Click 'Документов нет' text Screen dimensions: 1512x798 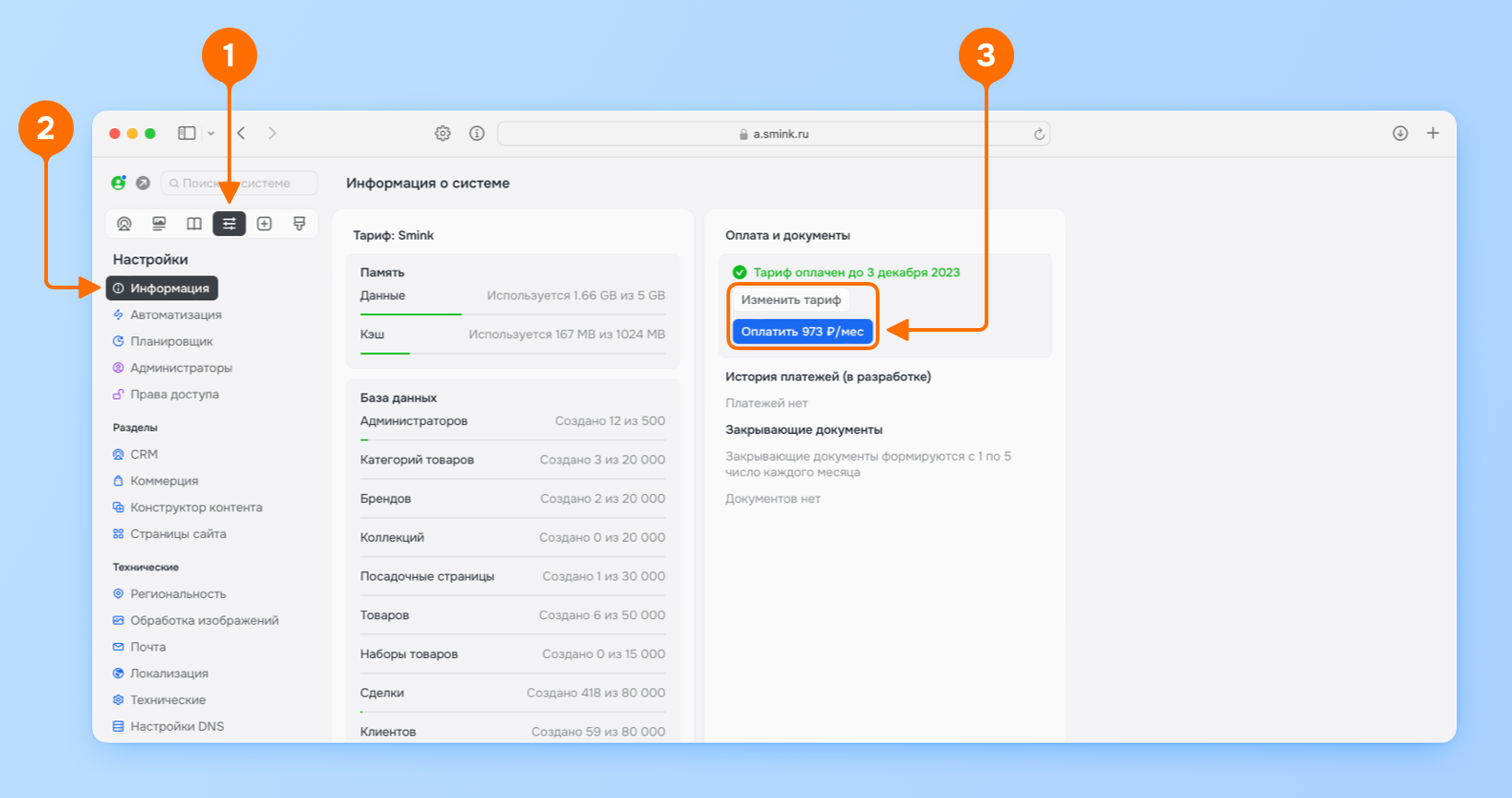(773, 499)
